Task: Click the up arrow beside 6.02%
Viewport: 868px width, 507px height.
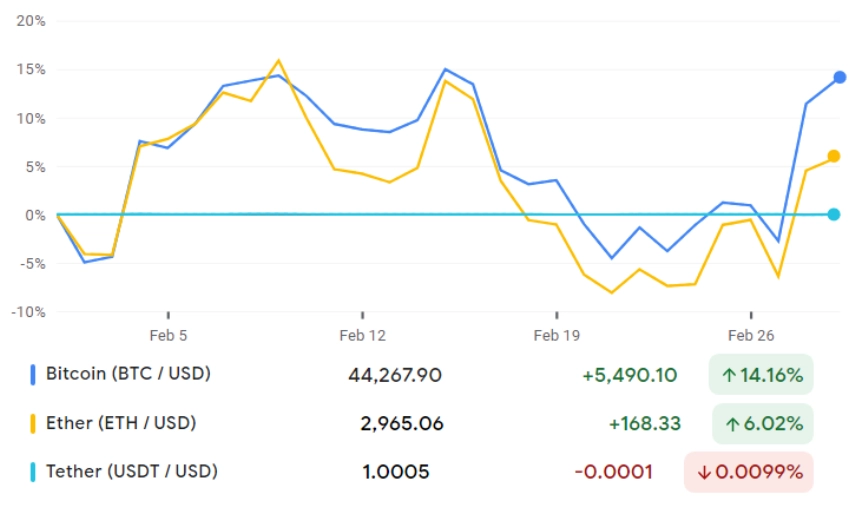Action: pyautogui.click(x=732, y=425)
